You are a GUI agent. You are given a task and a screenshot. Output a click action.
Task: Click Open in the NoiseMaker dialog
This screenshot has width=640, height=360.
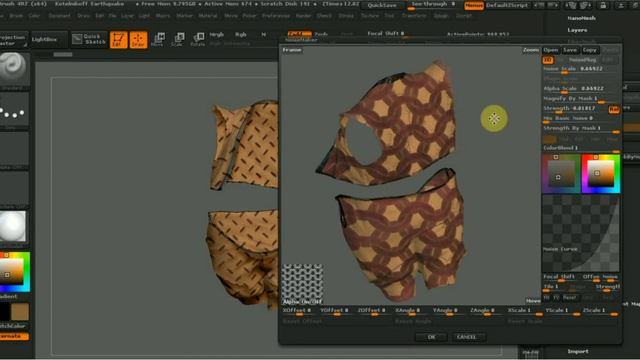click(x=550, y=50)
